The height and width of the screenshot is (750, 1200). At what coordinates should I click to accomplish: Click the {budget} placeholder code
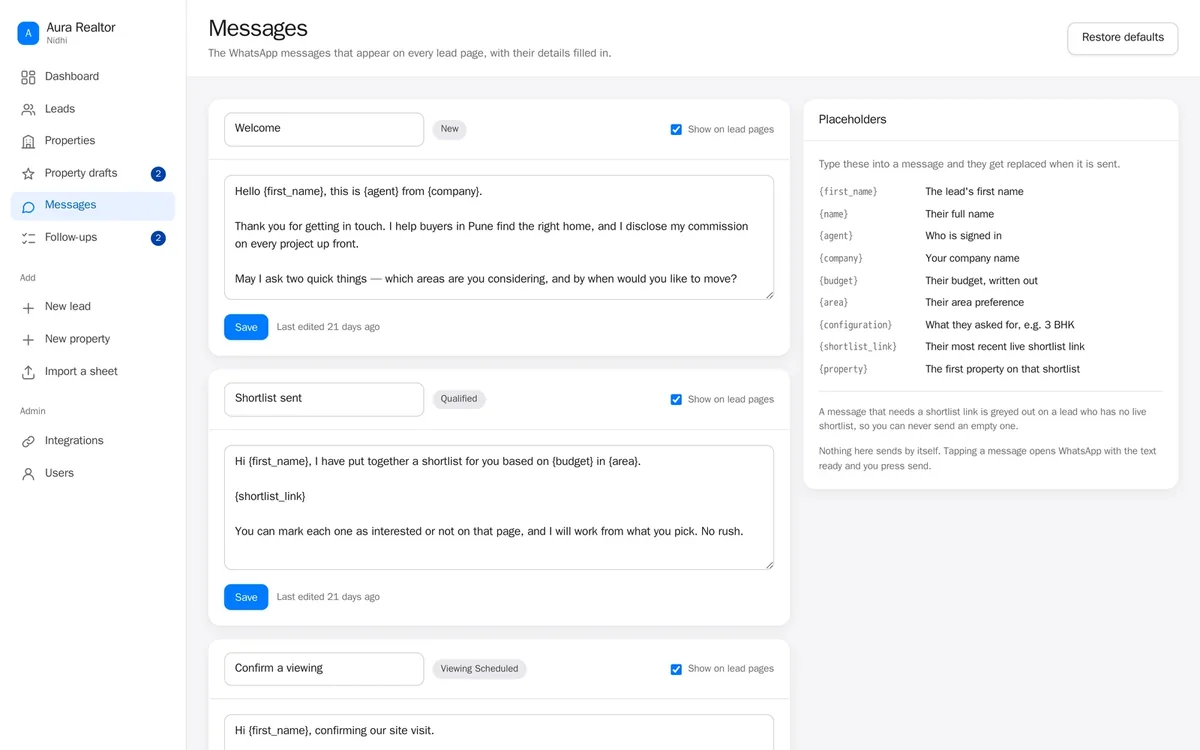click(x=838, y=281)
